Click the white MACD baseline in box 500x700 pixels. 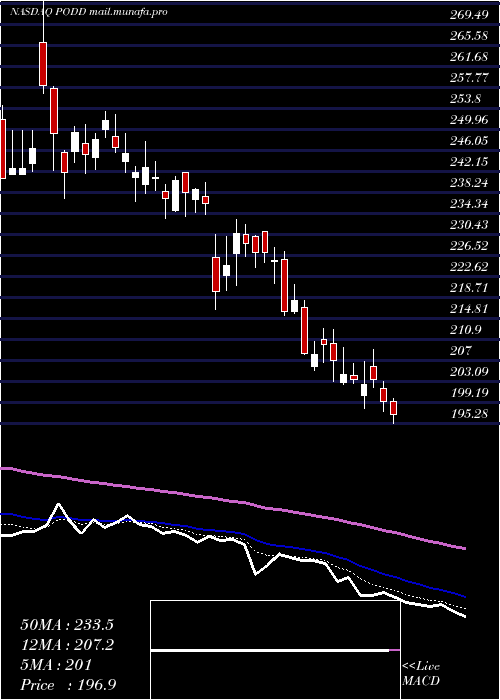tap(270, 650)
